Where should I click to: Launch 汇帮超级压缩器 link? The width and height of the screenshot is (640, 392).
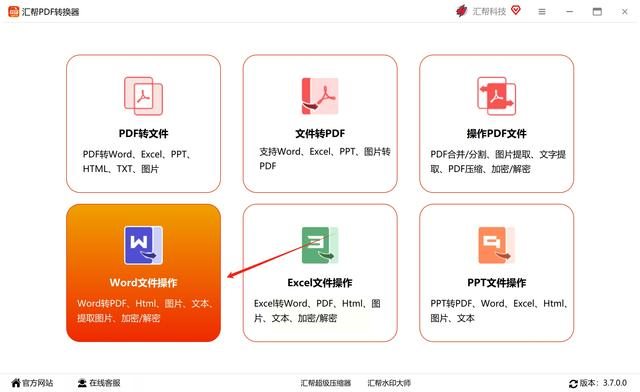326,383
